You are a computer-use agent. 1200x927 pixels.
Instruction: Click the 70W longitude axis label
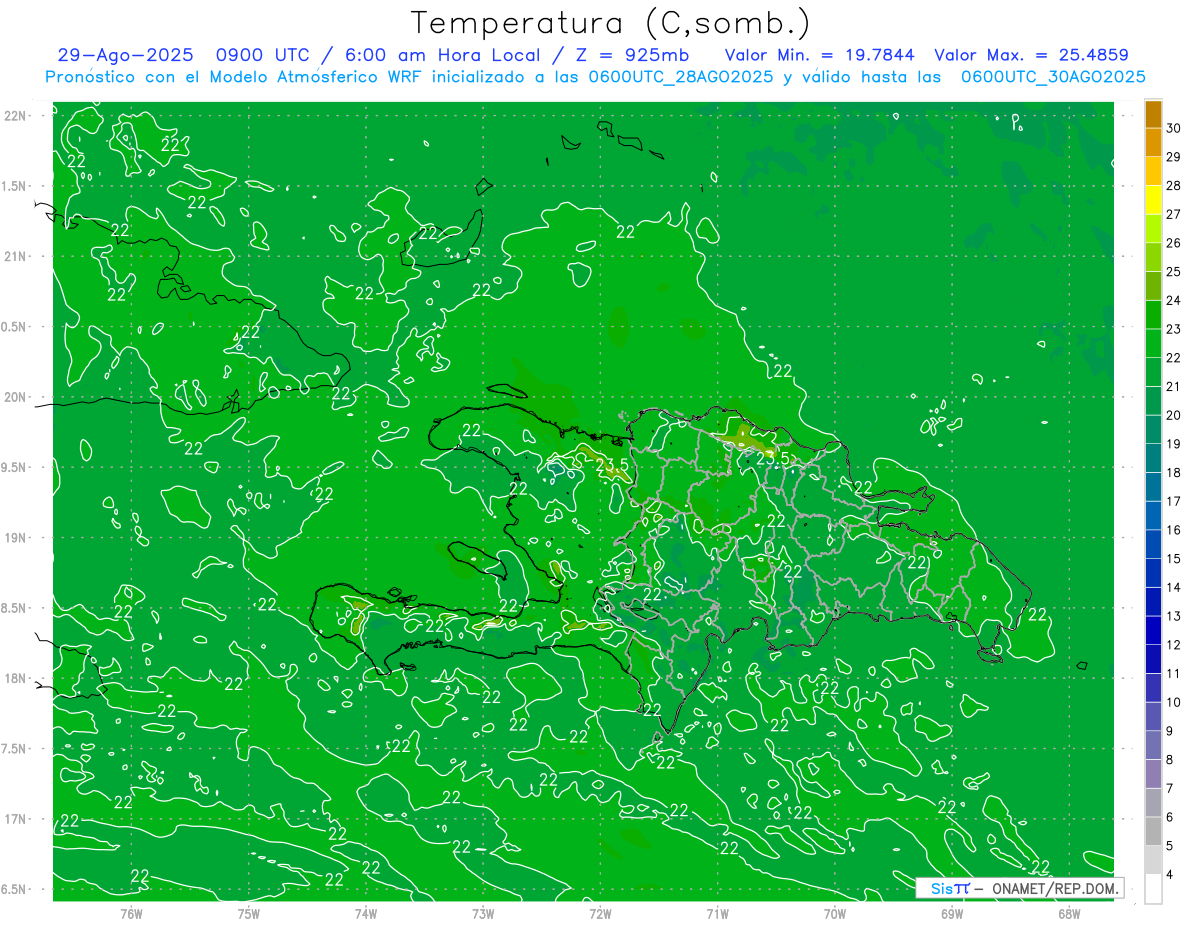pyautogui.click(x=835, y=914)
